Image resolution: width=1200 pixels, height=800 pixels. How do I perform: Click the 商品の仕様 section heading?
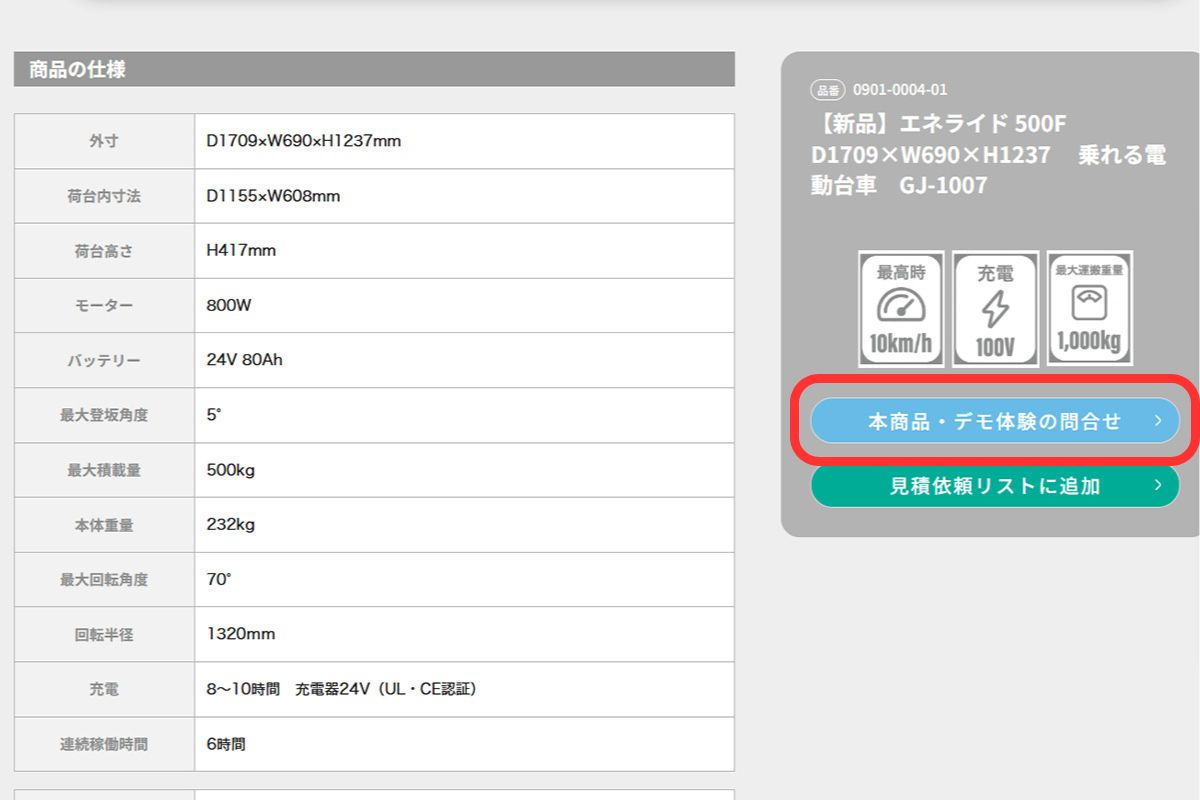(x=77, y=70)
